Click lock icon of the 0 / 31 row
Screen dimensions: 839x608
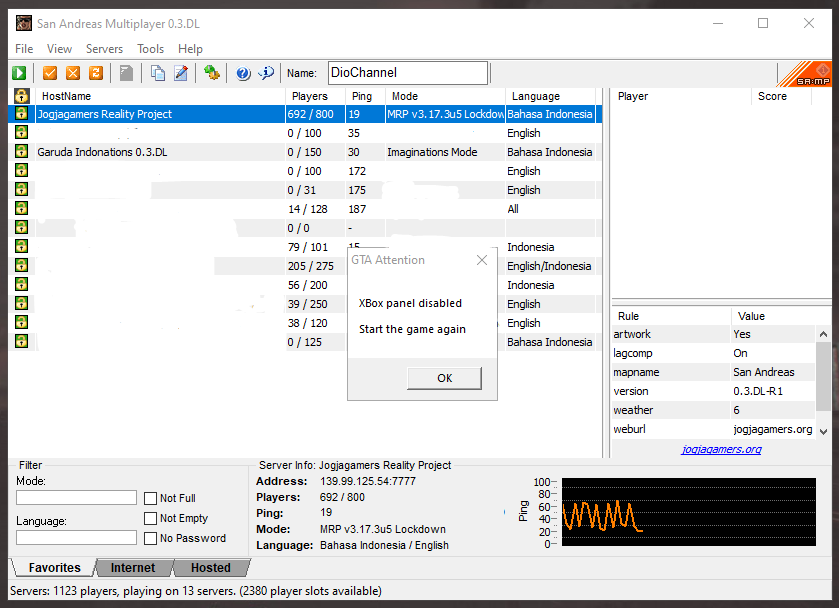click(21, 189)
